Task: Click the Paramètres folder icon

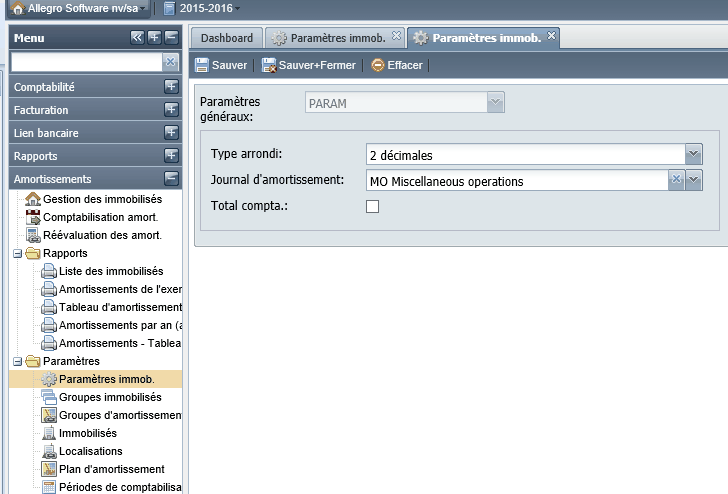Action: pos(32,361)
